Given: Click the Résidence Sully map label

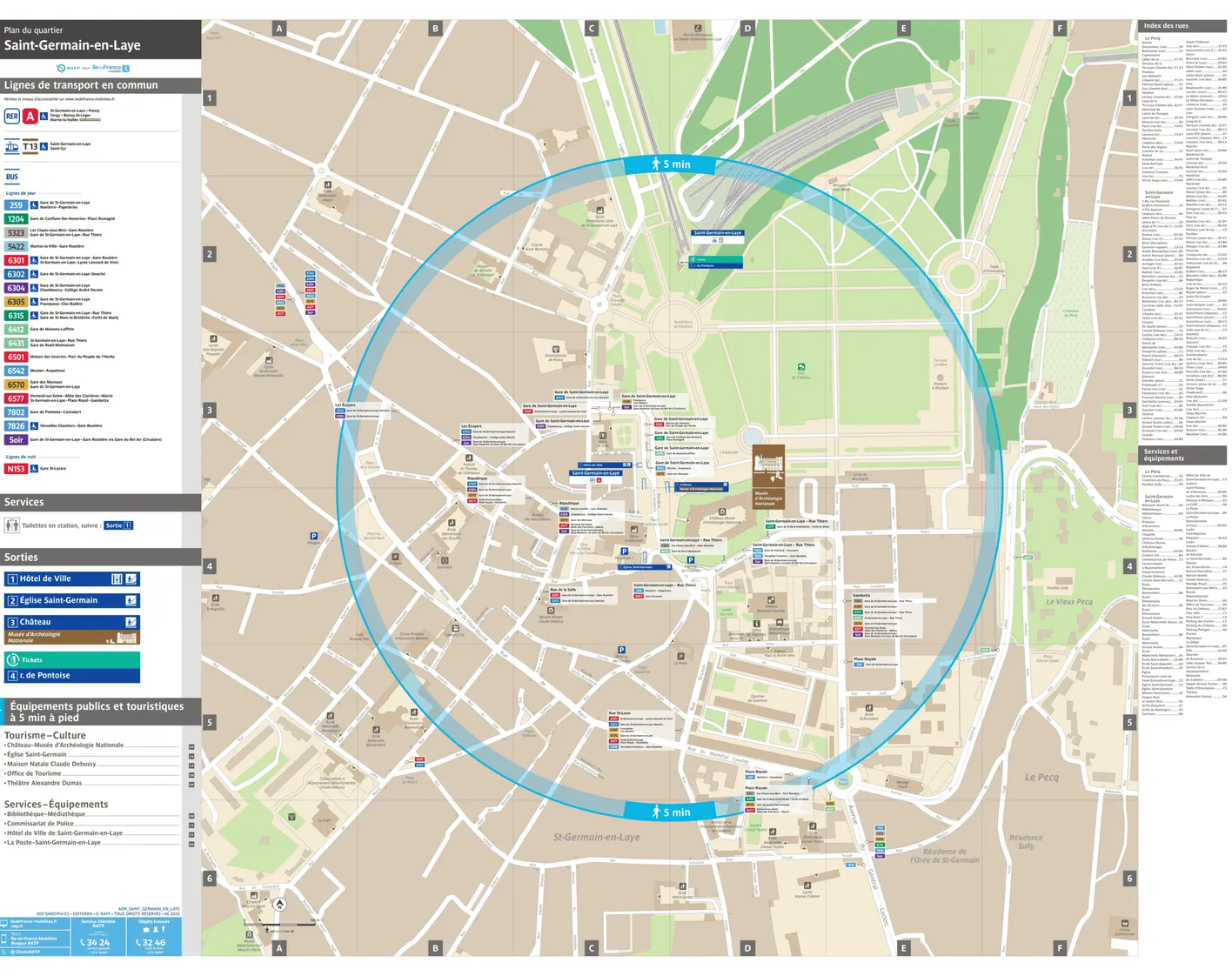Looking at the screenshot, I should click(1027, 842).
